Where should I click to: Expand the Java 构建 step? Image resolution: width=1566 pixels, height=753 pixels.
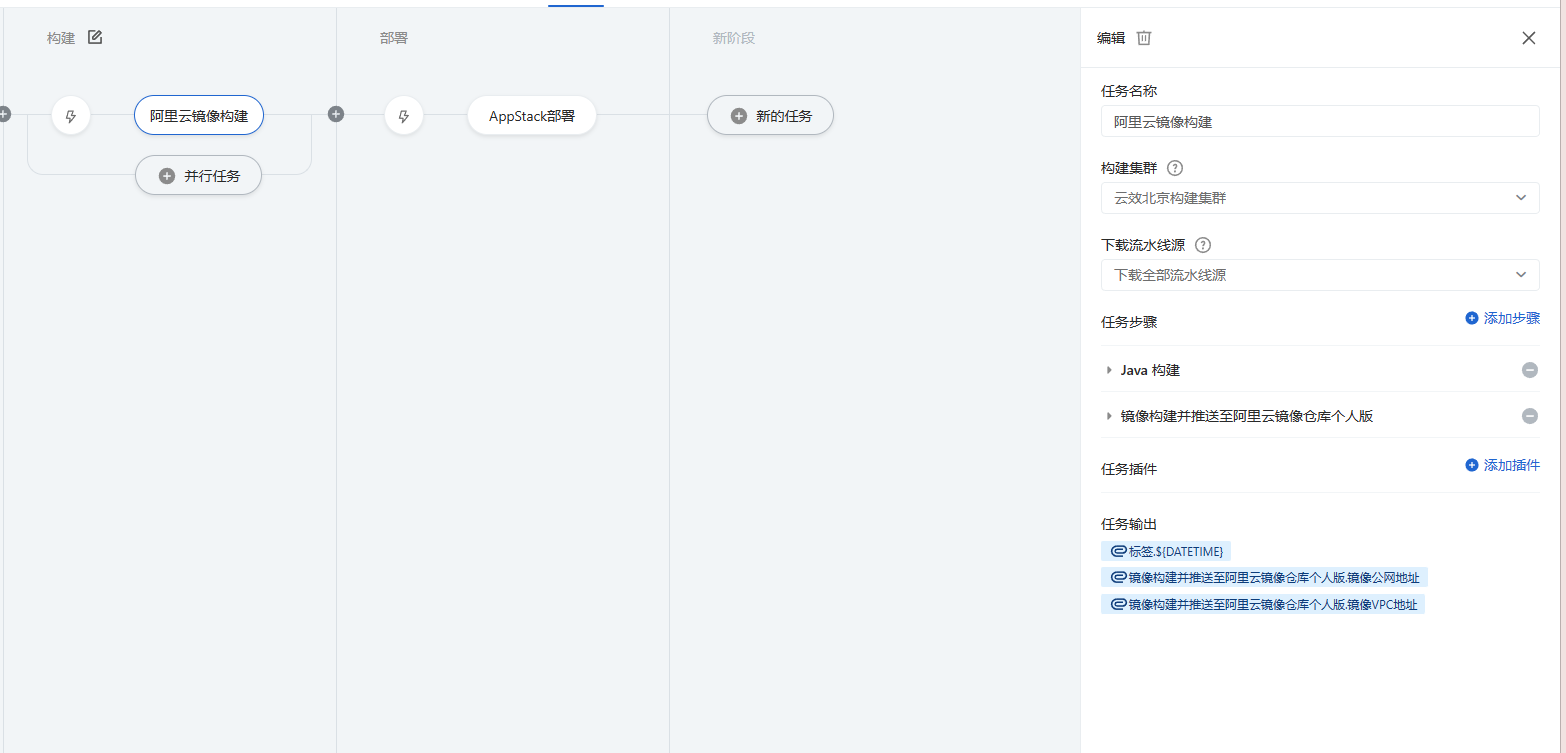coord(1109,370)
